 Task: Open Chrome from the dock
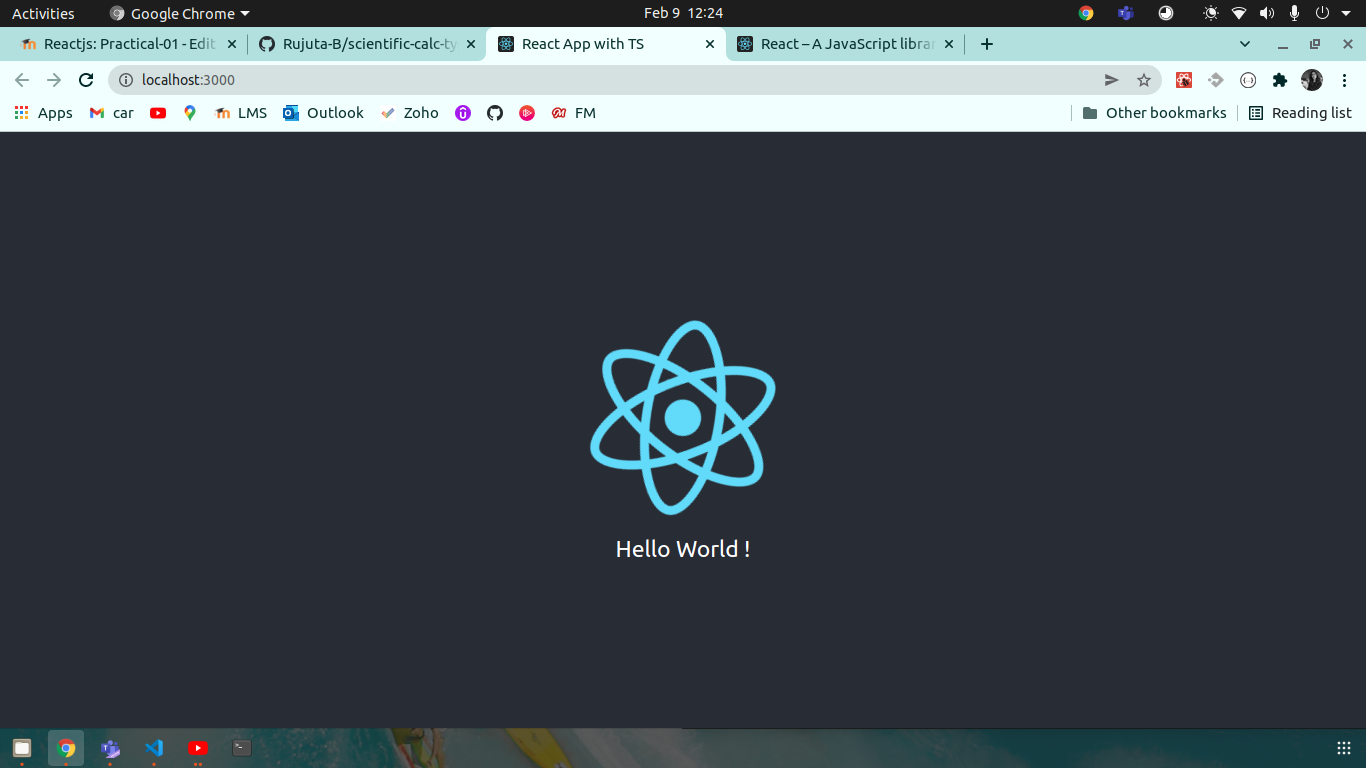[66, 748]
